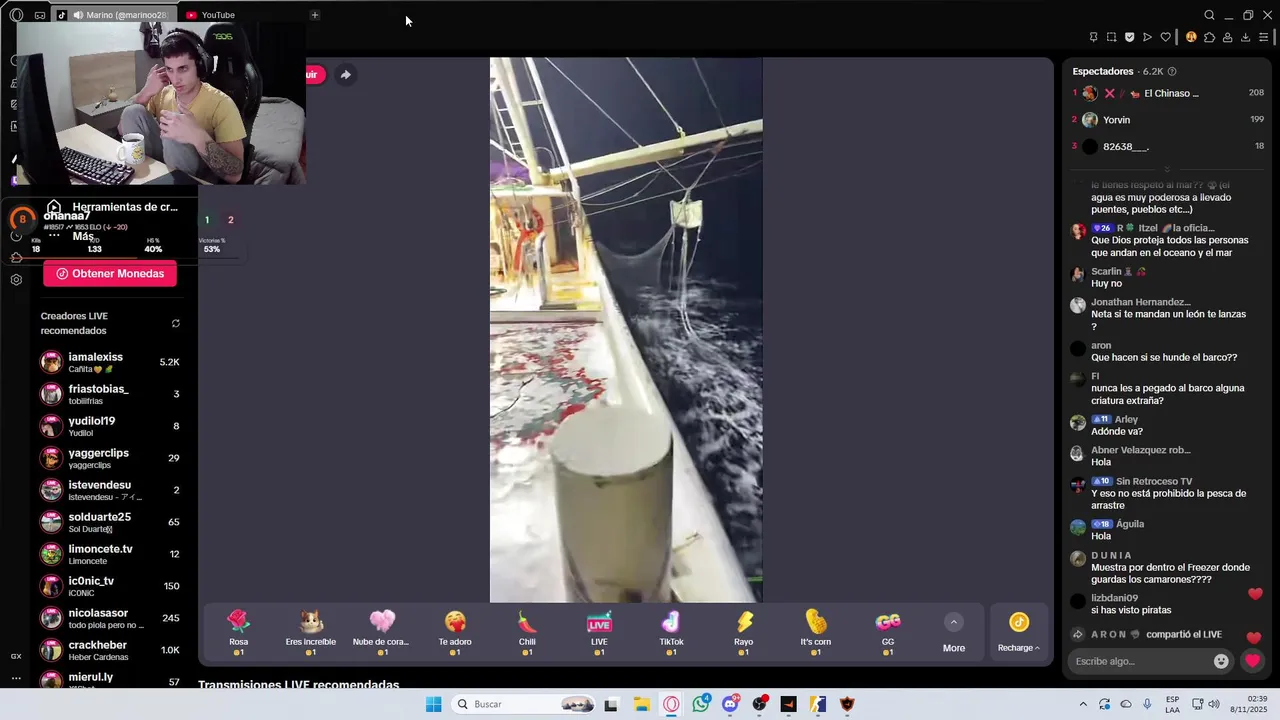The image size is (1280, 720).
Task: Open the Recharge coins menu
Action: pyautogui.click(x=1018, y=632)
